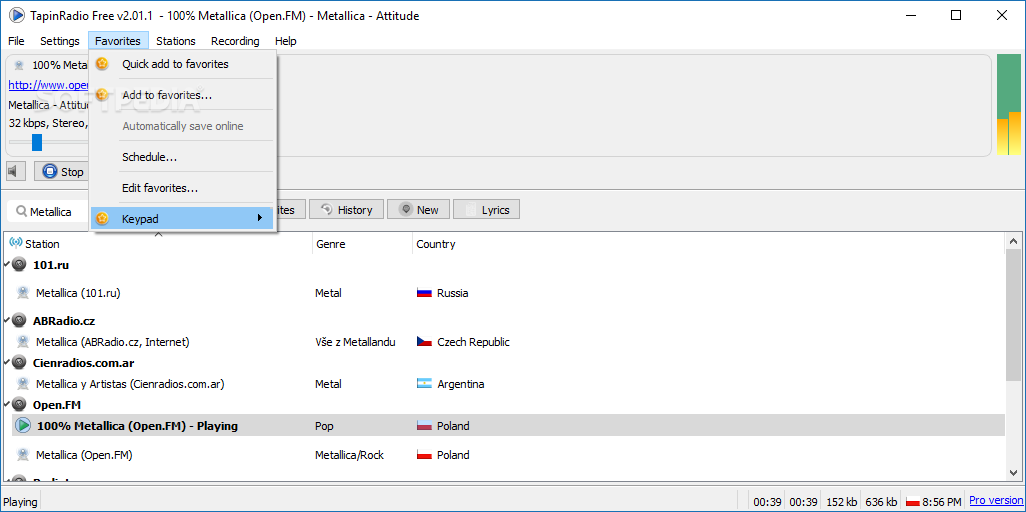Sort by Station column header
1026x512 pixels.
(158, 244)
